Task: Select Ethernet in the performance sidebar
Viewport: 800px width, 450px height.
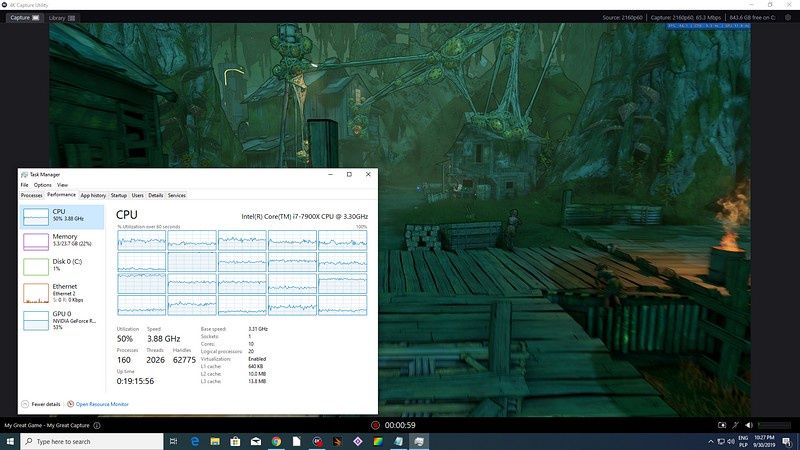Action: tap(62, 293)
